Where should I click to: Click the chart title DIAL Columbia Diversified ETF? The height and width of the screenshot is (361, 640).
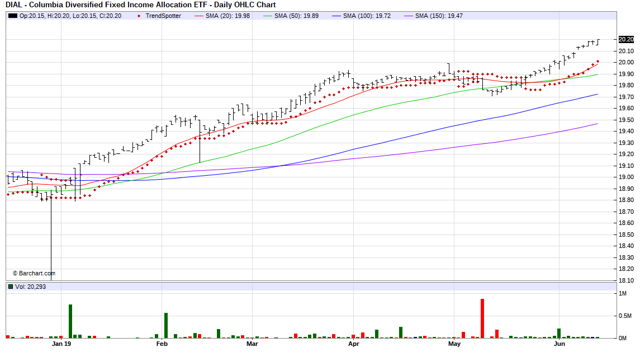click(x=141, y=5)
